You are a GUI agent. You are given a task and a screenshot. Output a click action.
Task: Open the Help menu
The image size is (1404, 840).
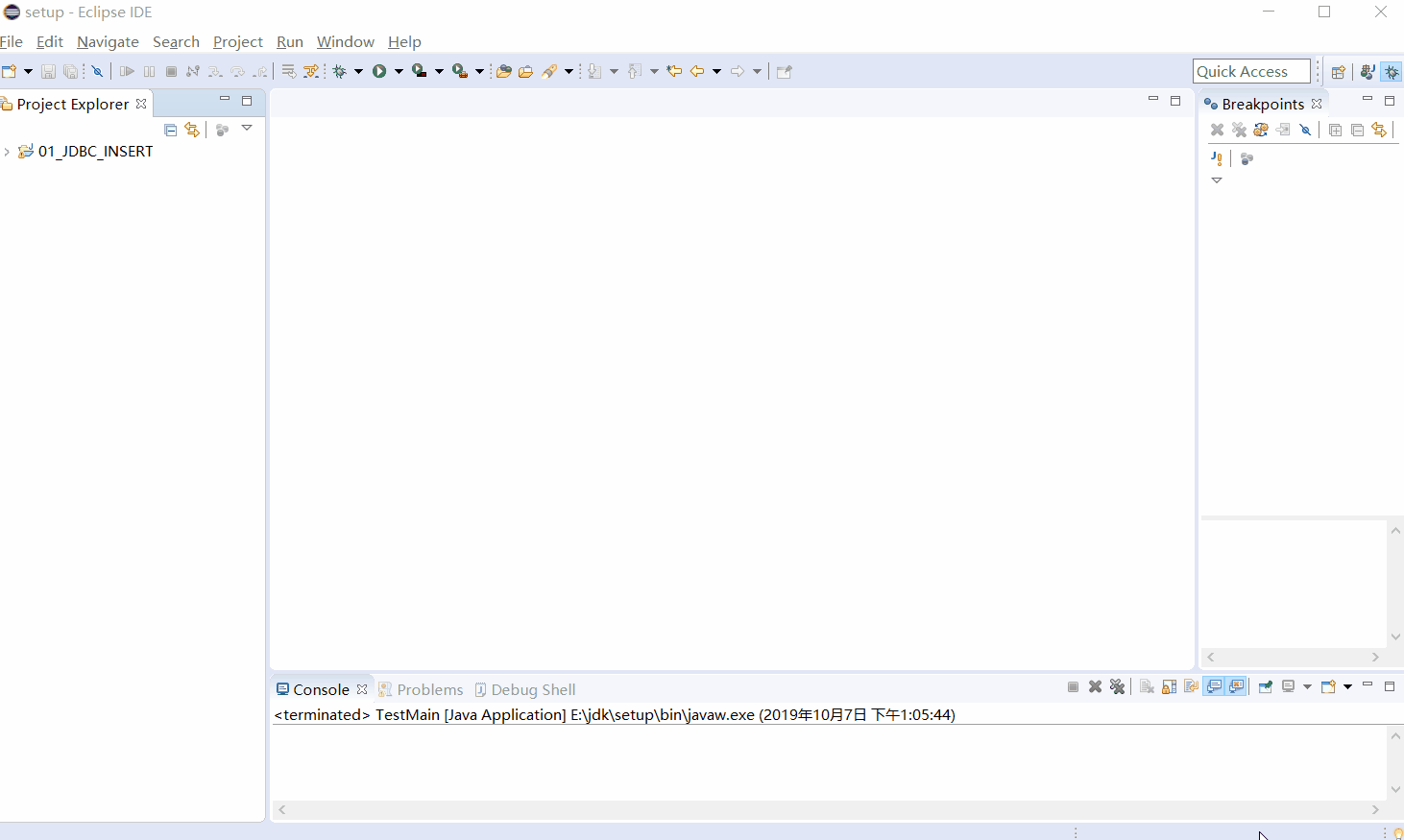(x=404, y=42)
